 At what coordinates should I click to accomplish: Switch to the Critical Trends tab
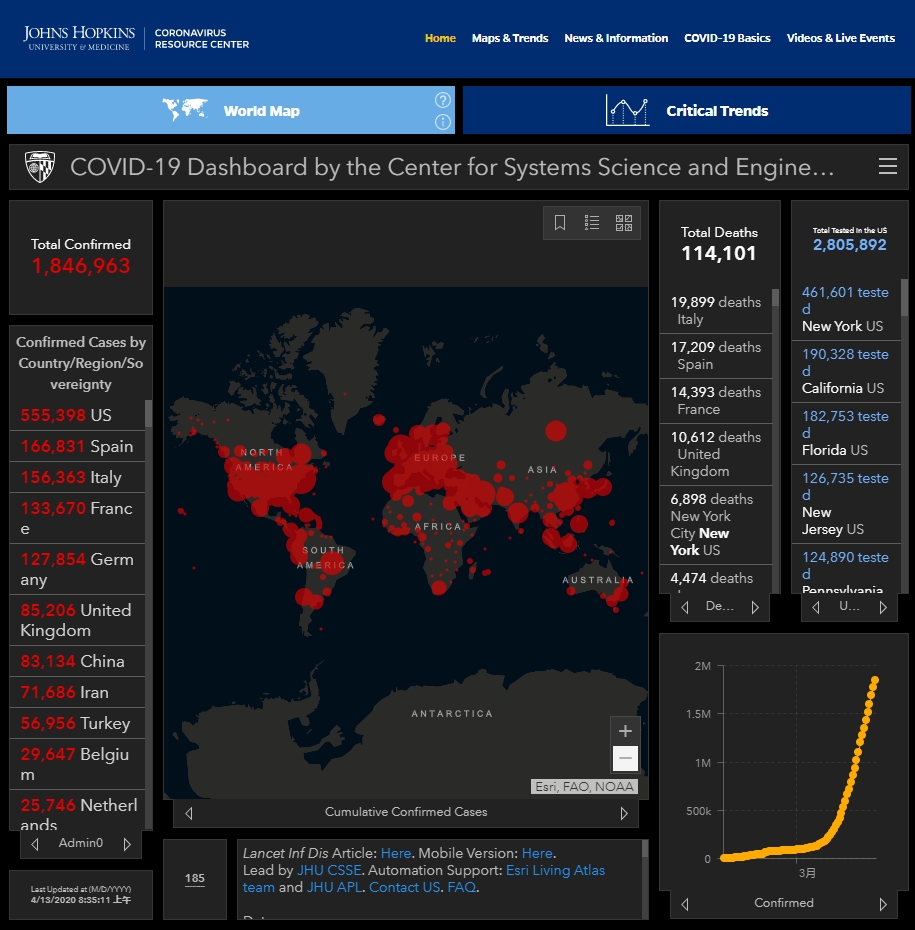[686, 111]
